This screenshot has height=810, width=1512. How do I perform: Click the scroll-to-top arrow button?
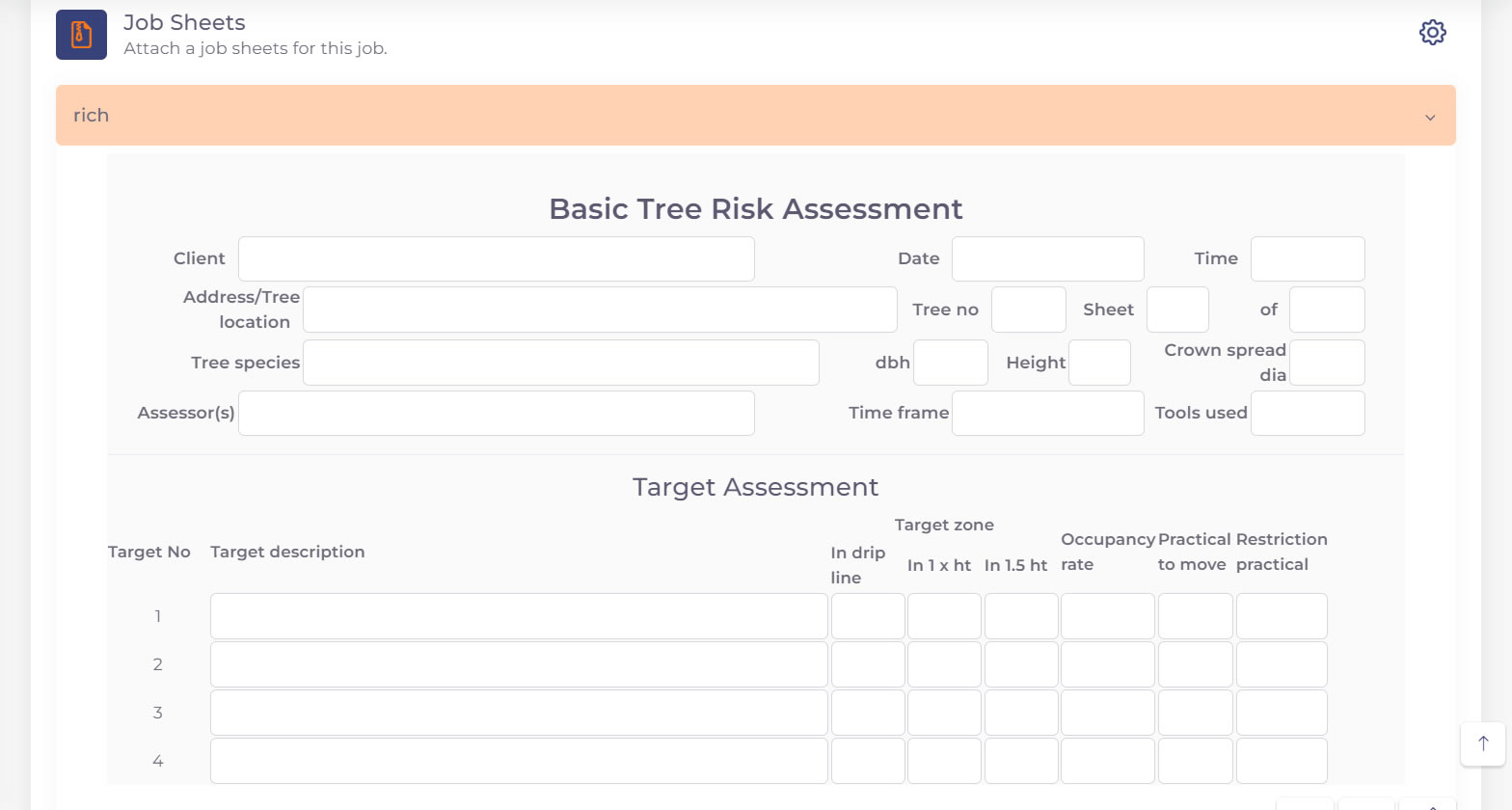tap(1482, 743)
